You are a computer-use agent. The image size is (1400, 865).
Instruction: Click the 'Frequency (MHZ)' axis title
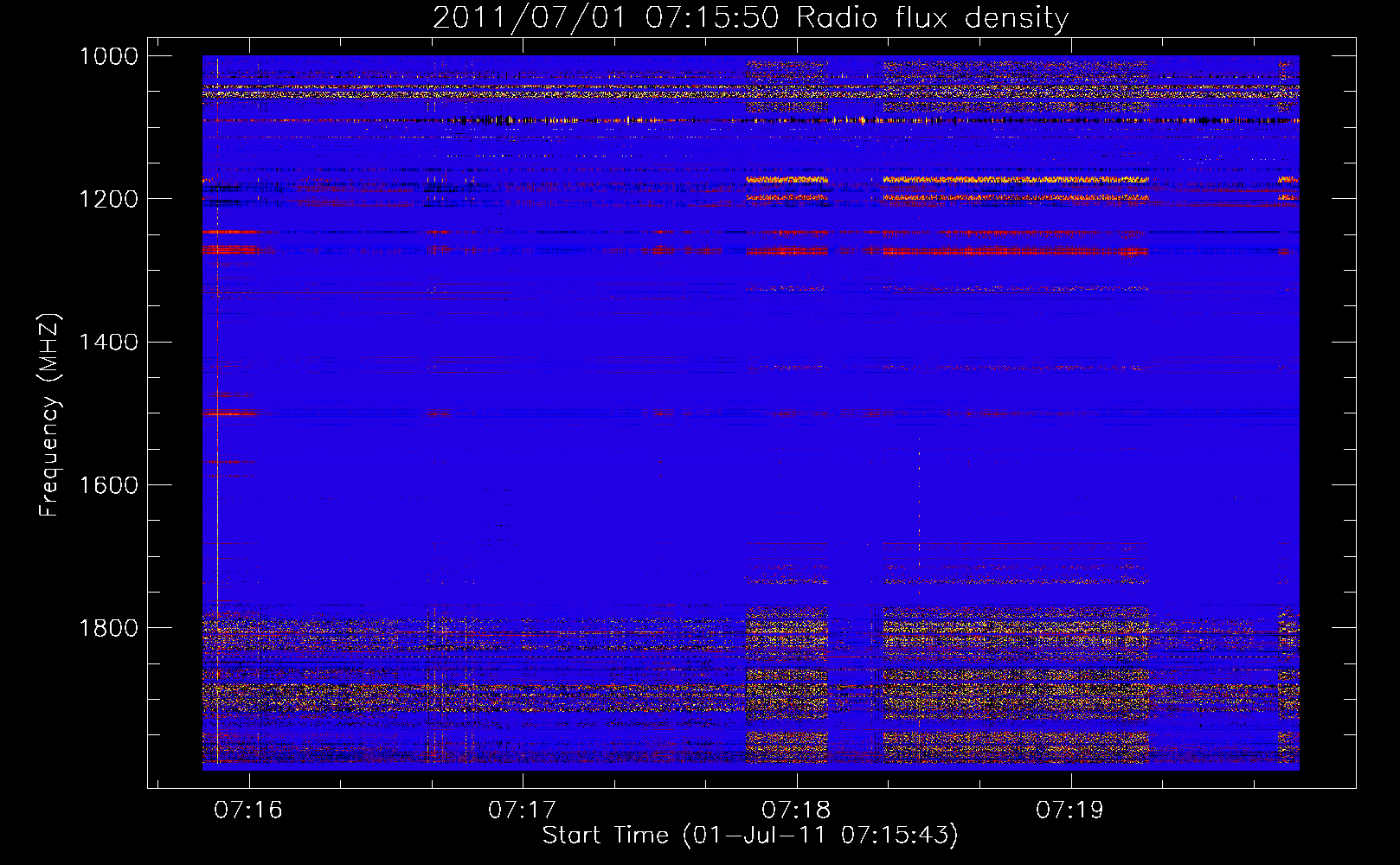pos(49,415)
